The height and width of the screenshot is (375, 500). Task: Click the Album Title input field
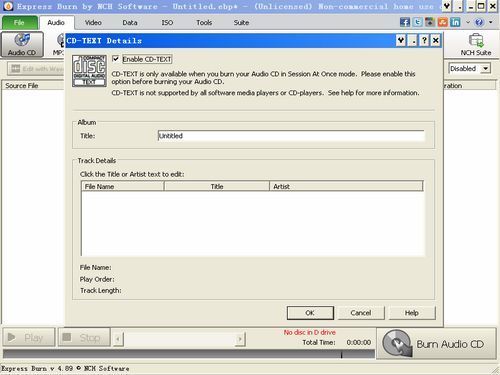click(291, 136)
